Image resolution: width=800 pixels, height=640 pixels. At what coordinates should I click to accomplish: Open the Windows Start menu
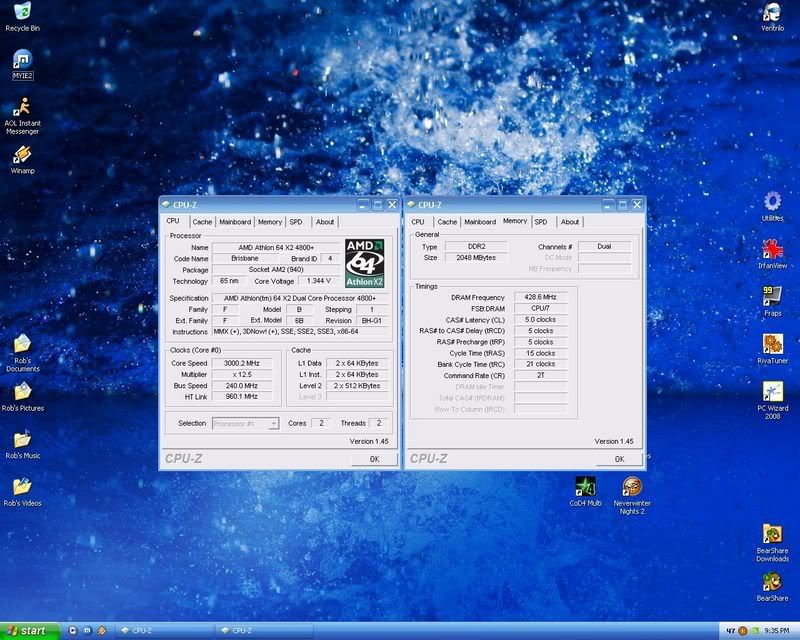(30, 631)
